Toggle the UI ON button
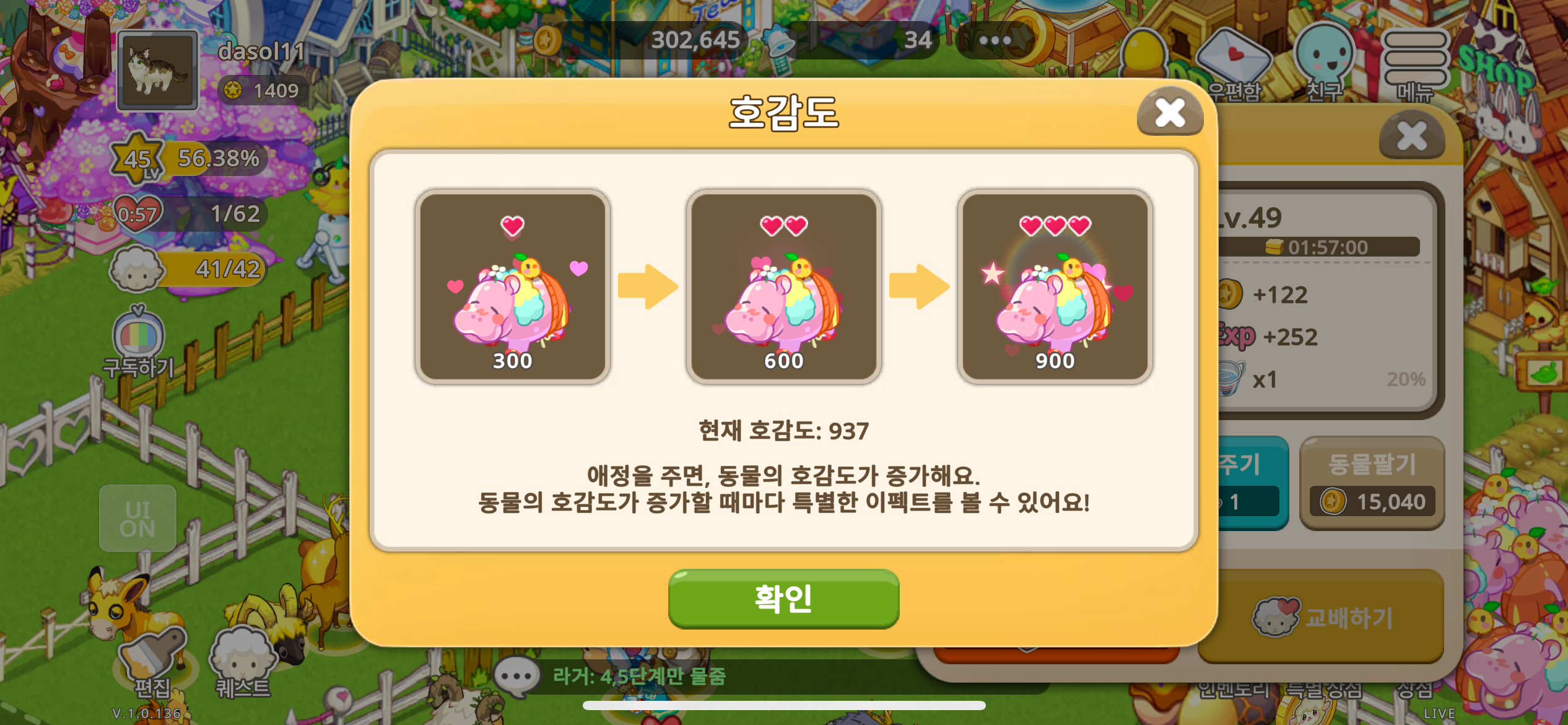The image size is (1568, 725). pyautogui.click(x=137, y=519)
